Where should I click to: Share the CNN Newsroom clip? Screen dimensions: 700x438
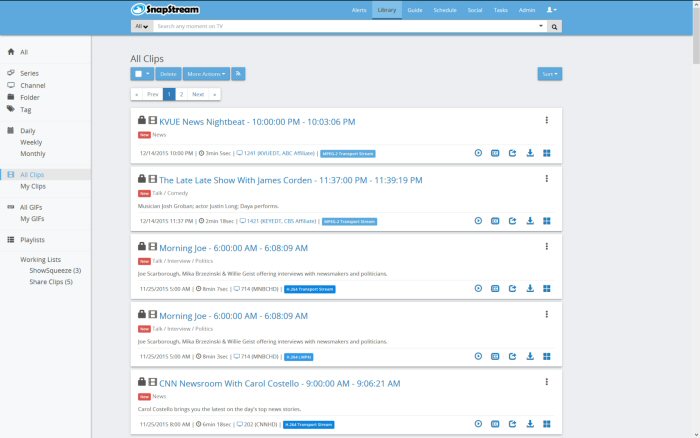click(x=512, y=424)
